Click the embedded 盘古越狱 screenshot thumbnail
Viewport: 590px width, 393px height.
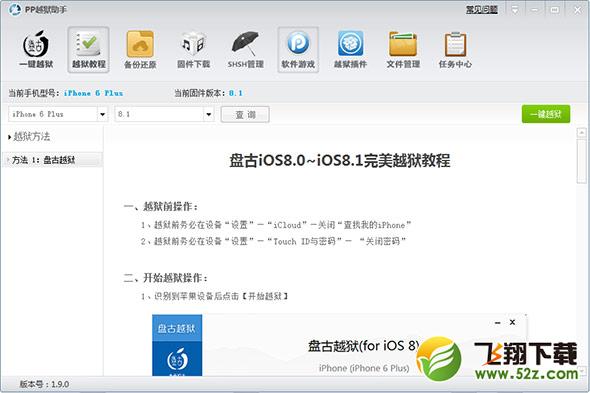click(x=339, y=345)
